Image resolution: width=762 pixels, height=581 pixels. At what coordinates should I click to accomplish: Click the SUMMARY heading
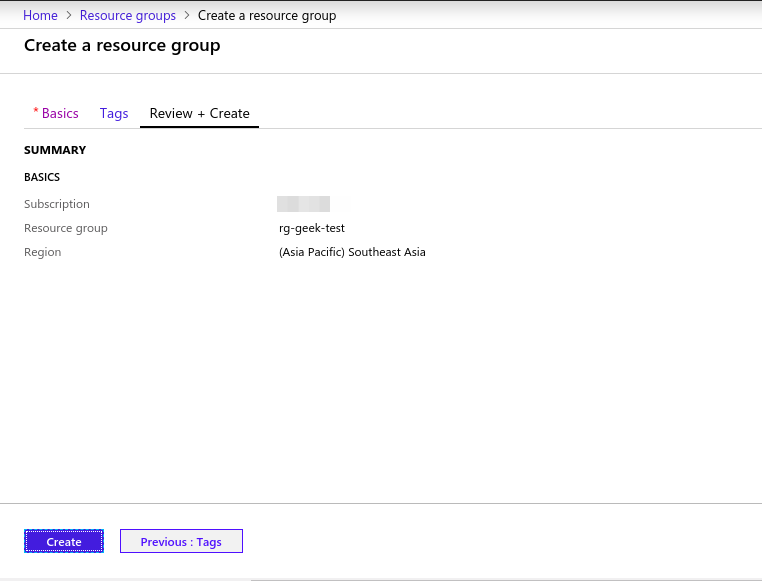tap(55, 150)
